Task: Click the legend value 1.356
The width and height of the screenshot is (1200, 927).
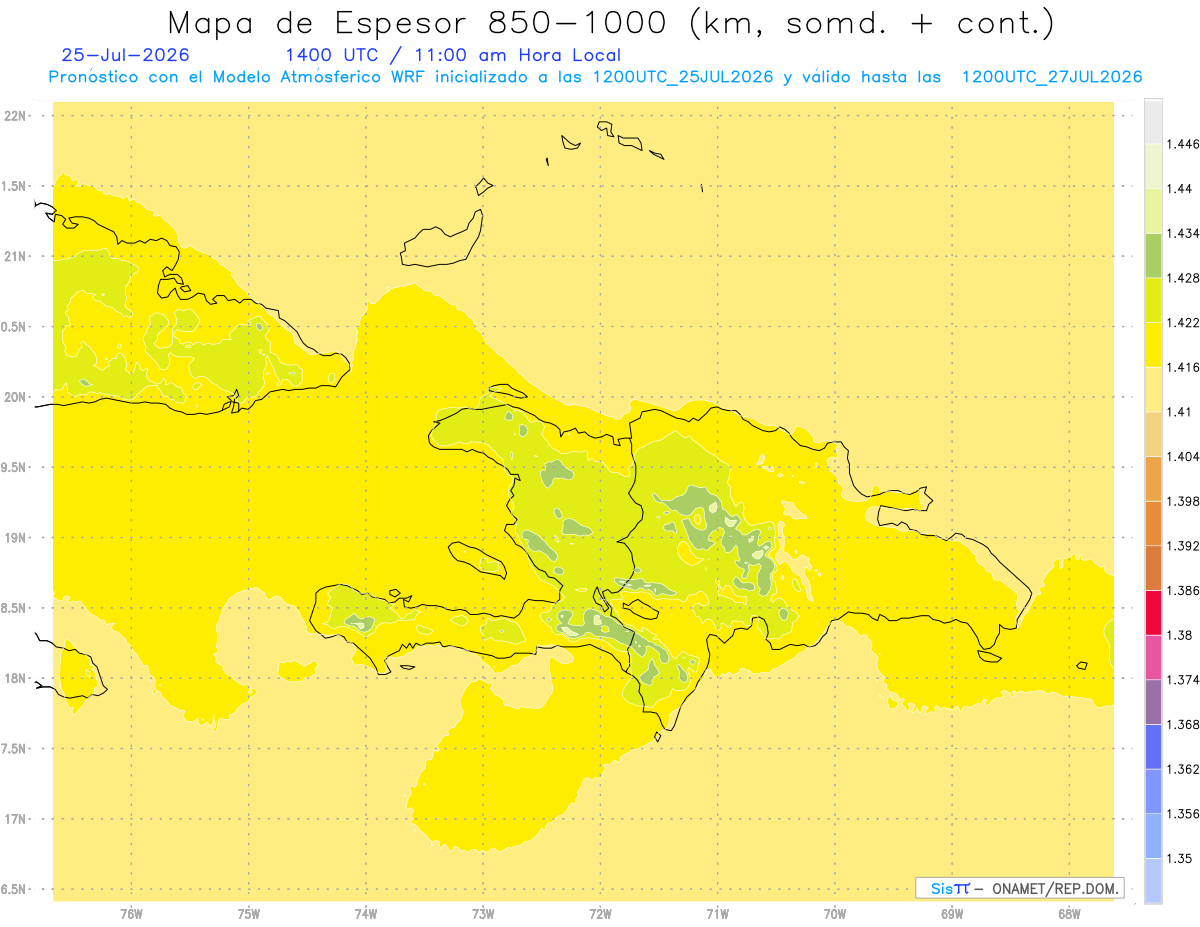Action: click(1183, 813)
